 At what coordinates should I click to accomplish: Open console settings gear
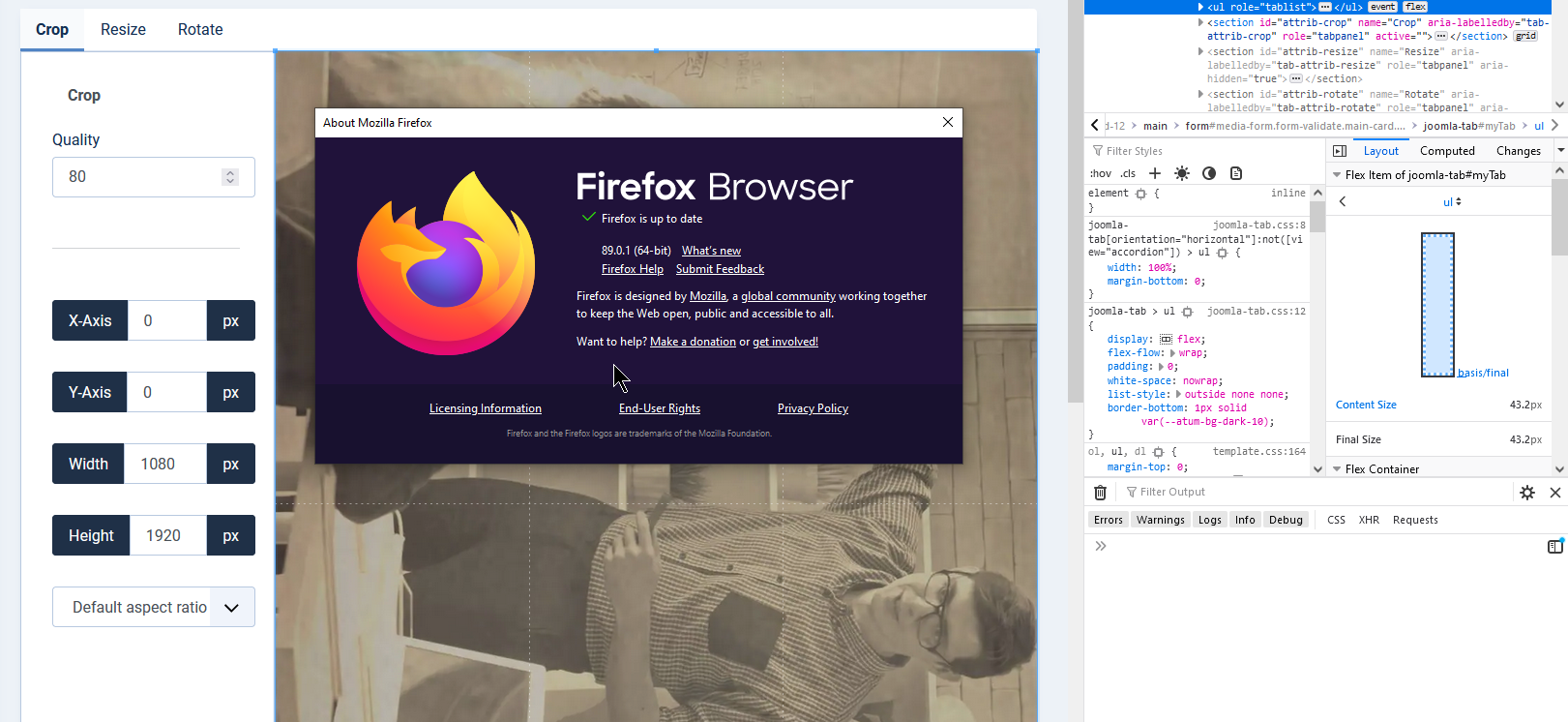1527,493
